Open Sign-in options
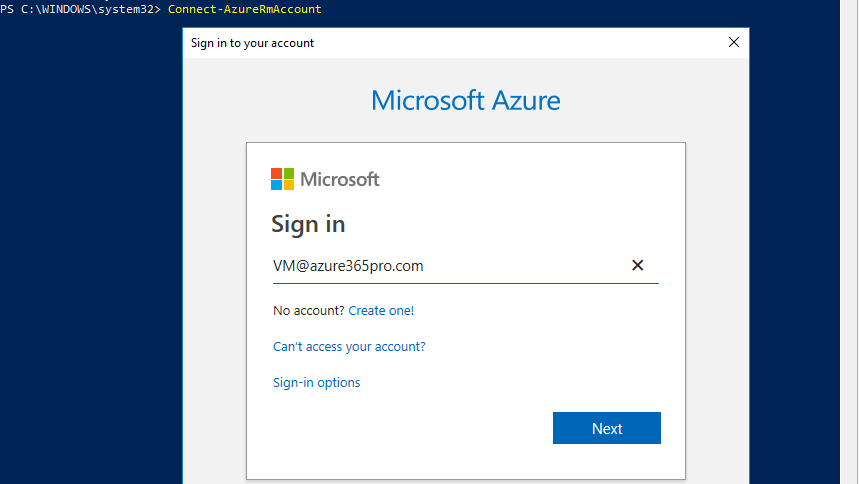 (317, 383)
